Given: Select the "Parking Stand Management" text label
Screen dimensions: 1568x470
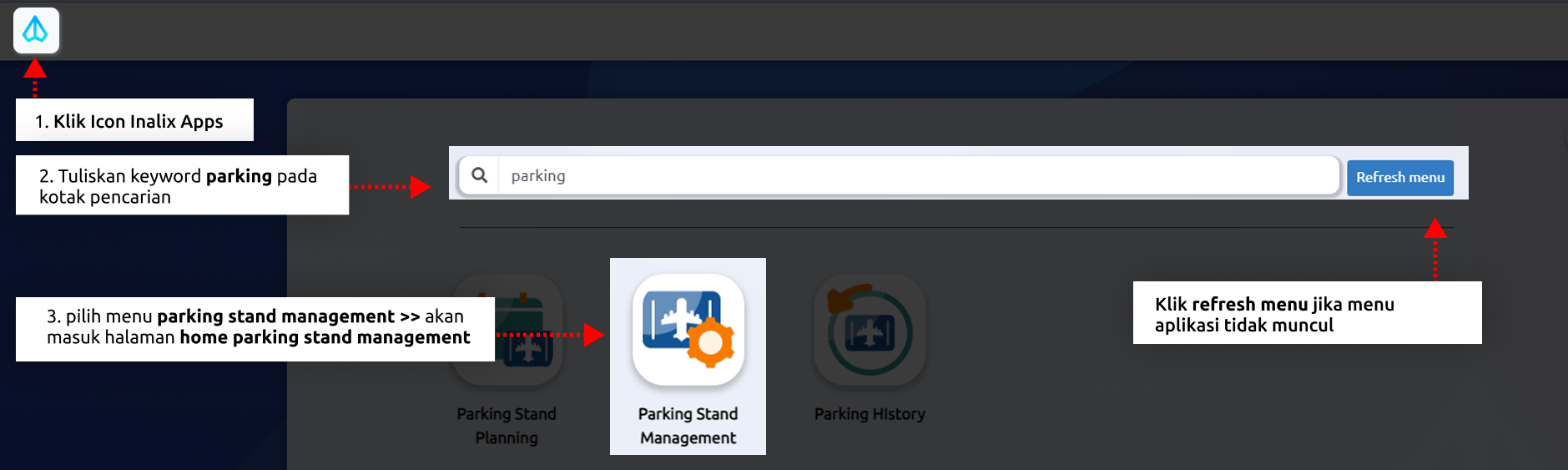Looking at the screenshot, I should coord(688,426).
